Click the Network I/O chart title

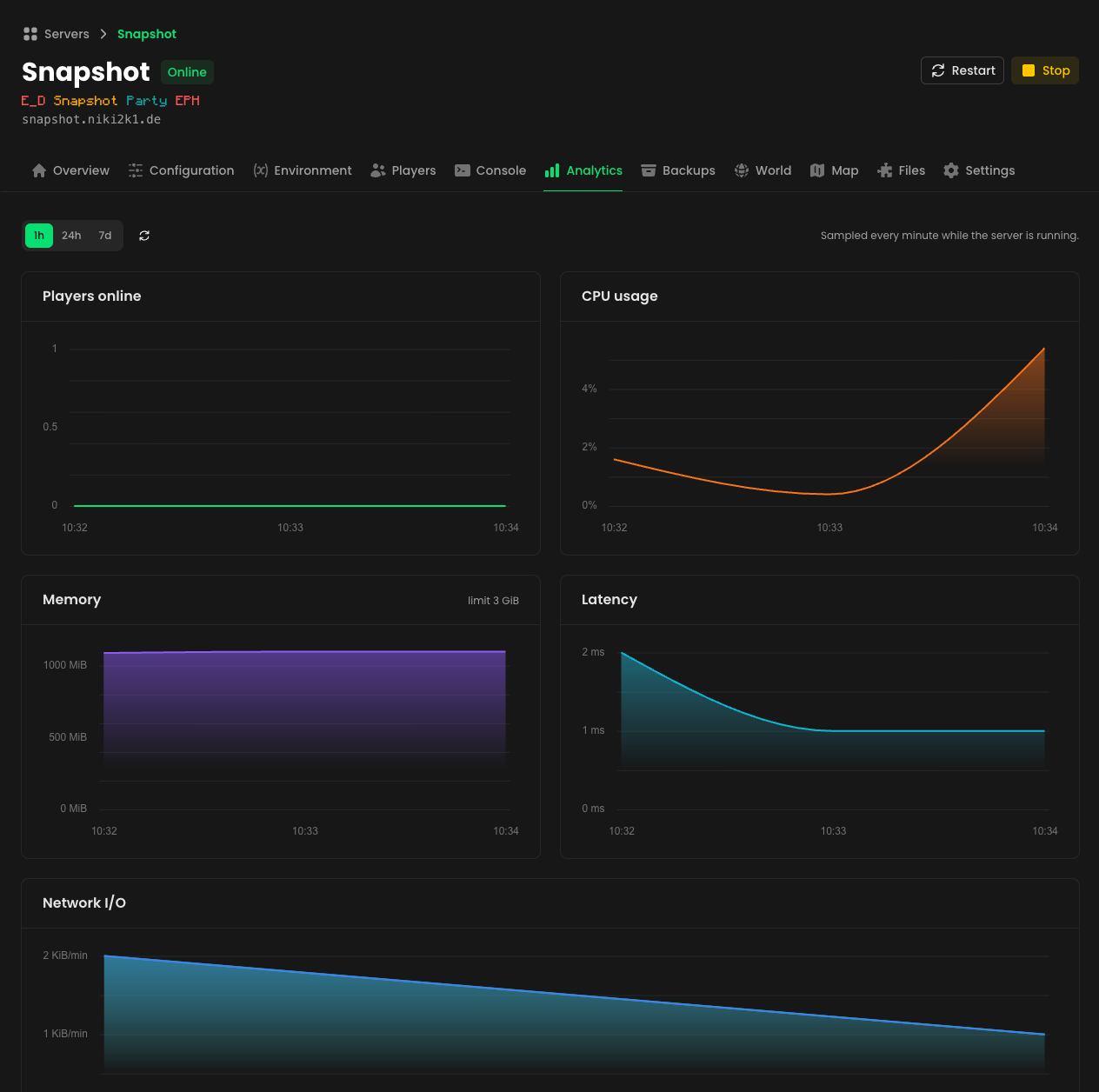pyautogui.click(x=84, y=903)
